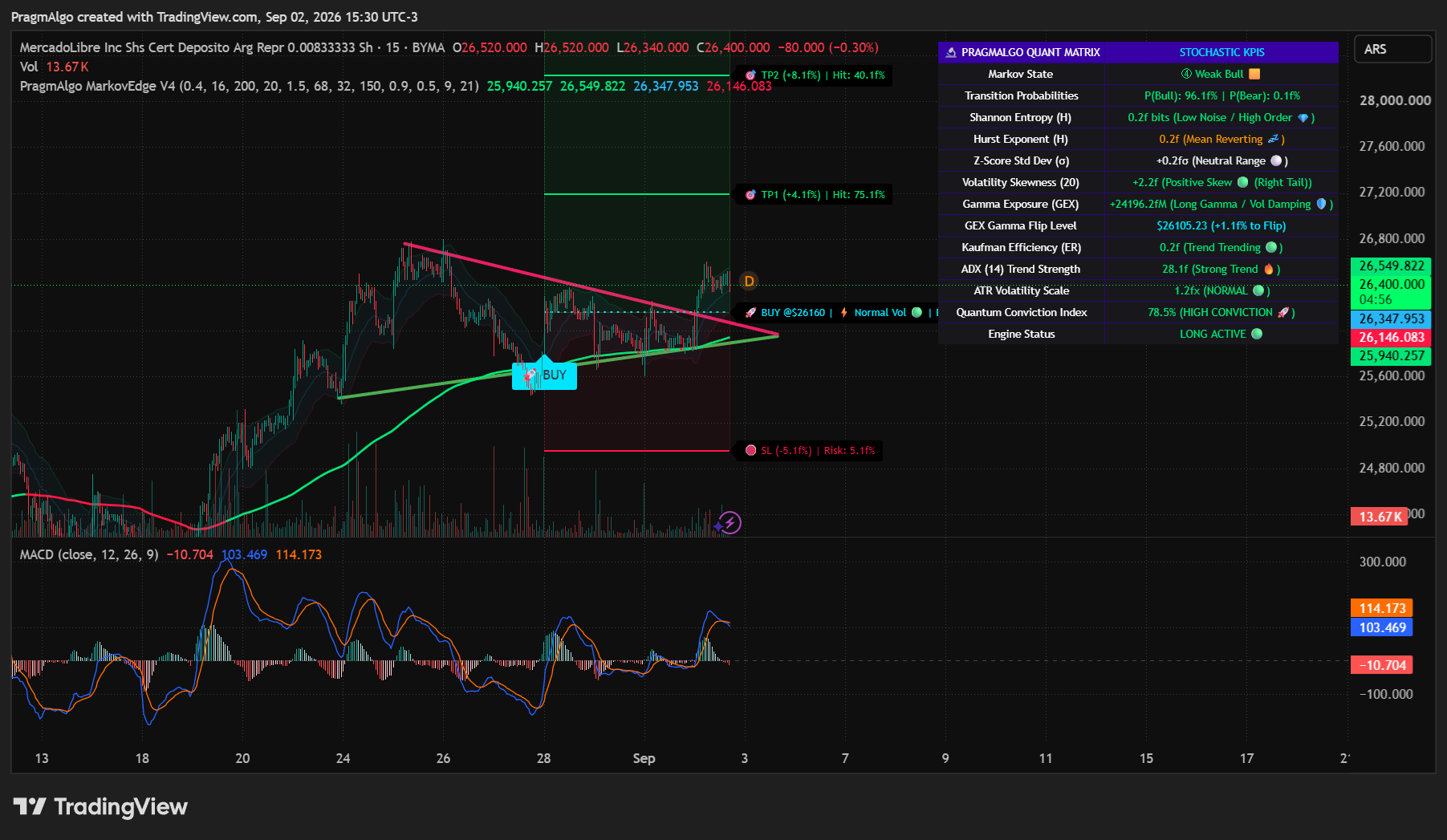Click the TP2 (+8.1f%) target label

click(815, 75)
